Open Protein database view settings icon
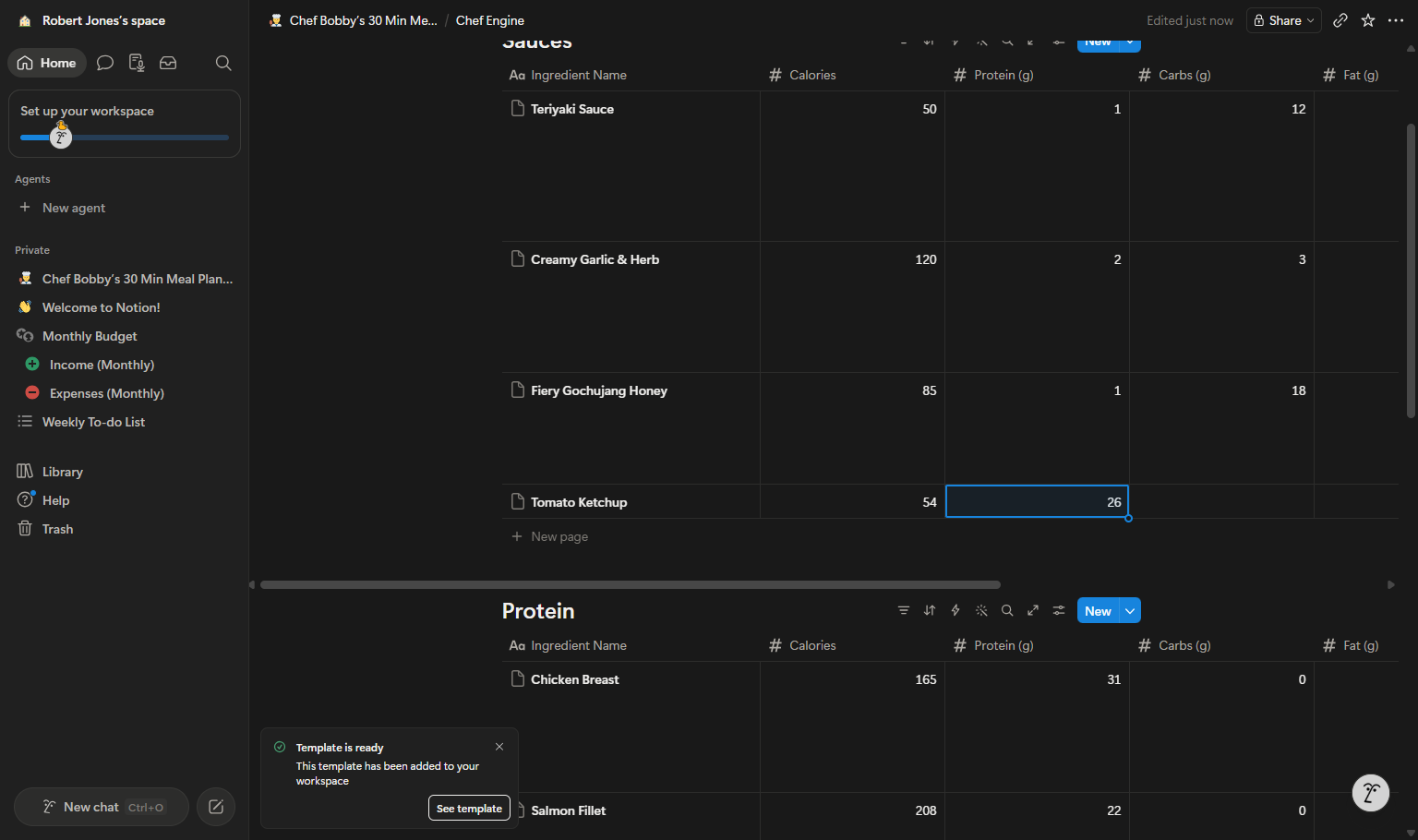 [1059, 610]
